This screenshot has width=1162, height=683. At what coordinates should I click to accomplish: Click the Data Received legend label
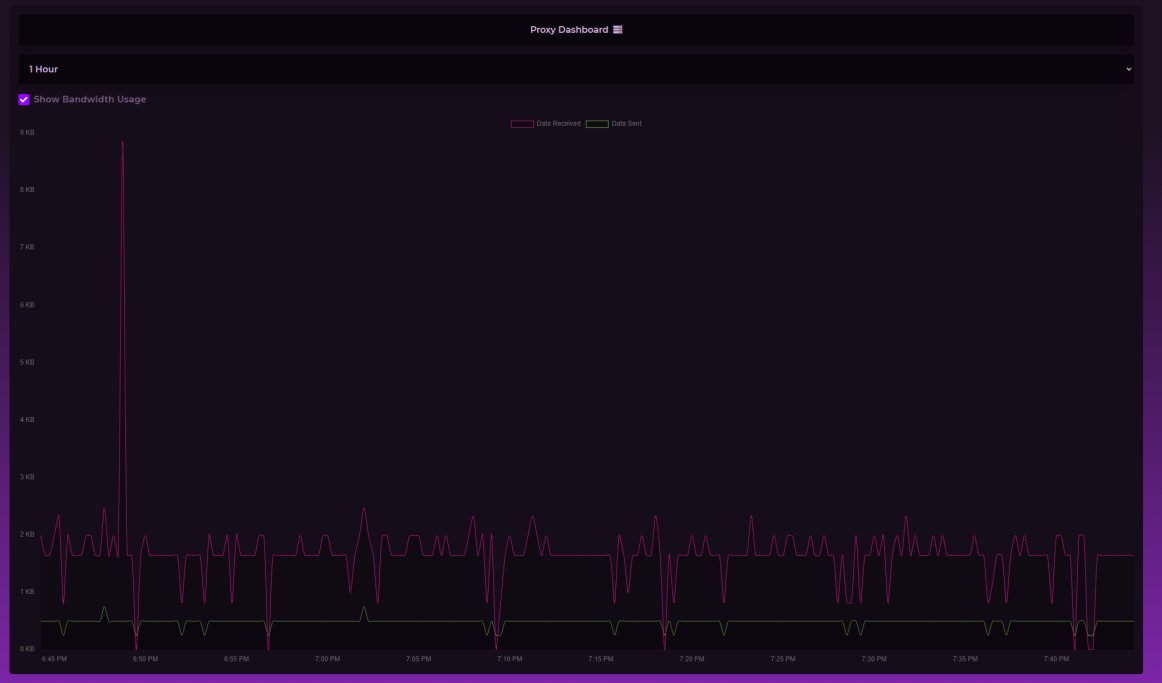pyautogui.click(x=558, y=124)
